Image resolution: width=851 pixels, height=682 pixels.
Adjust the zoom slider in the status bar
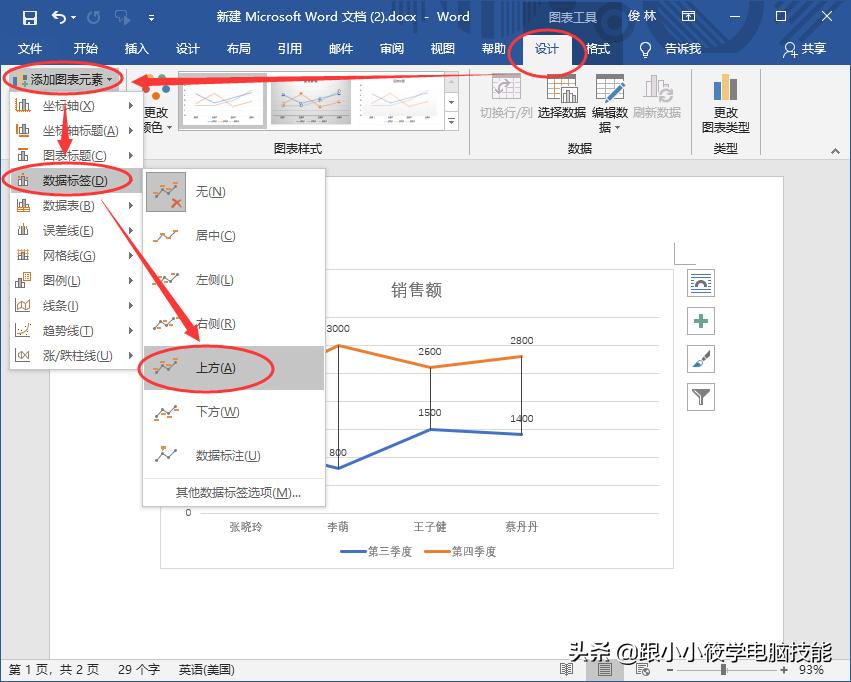click(x=721, y=669)
